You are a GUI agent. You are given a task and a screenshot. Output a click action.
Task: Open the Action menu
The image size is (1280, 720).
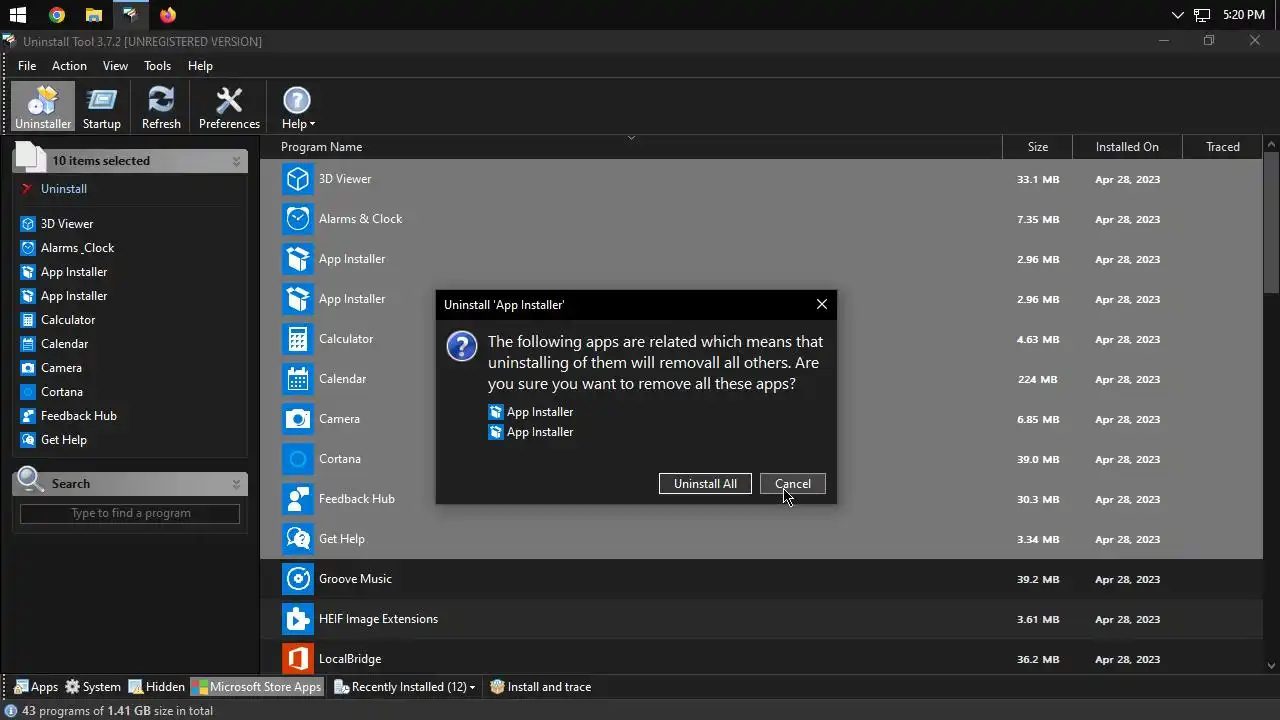pos(69,66)
